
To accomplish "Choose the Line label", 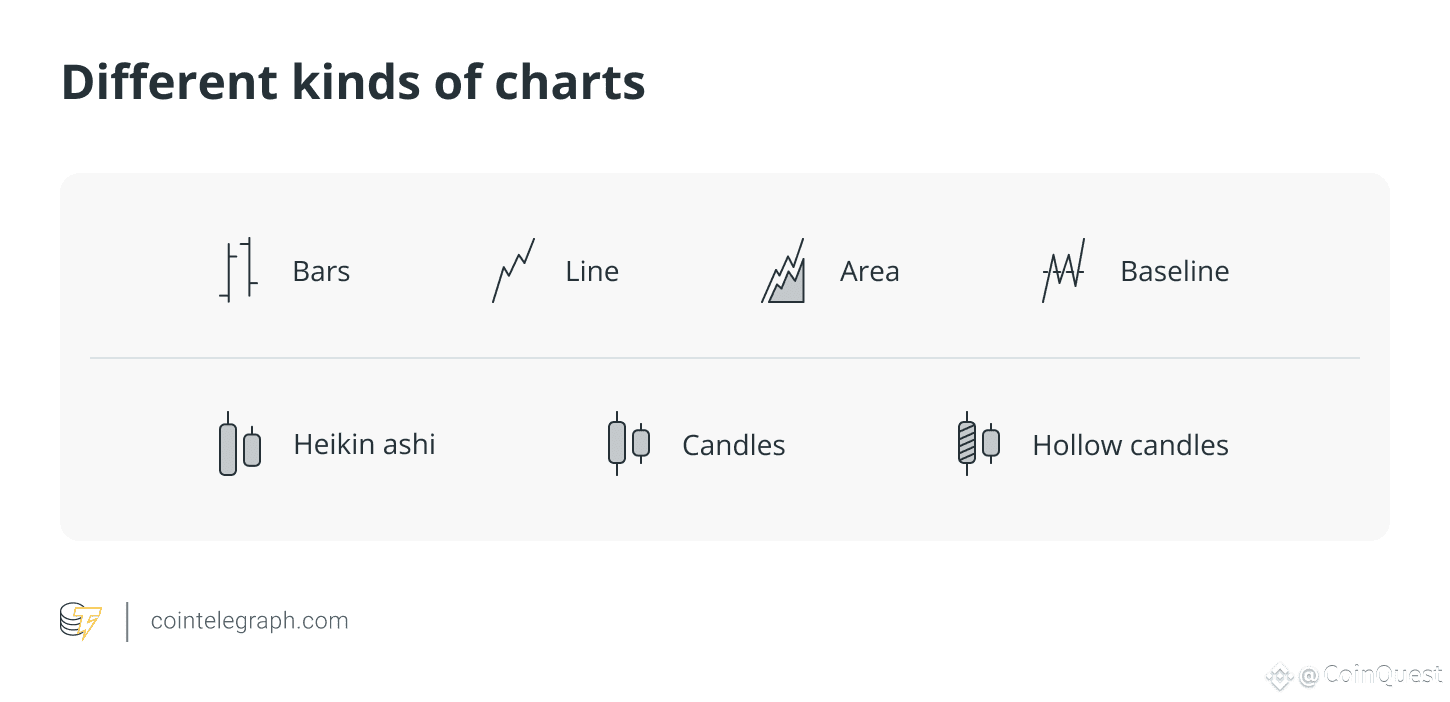I will click(592, 271).
